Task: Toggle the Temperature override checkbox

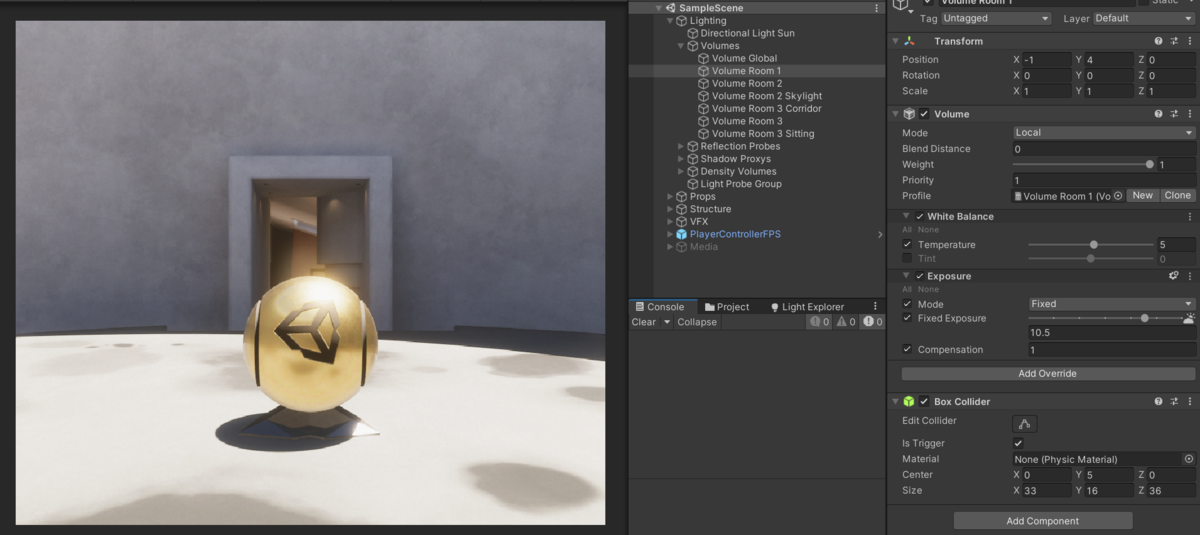Action: click(x=907, y=245)
